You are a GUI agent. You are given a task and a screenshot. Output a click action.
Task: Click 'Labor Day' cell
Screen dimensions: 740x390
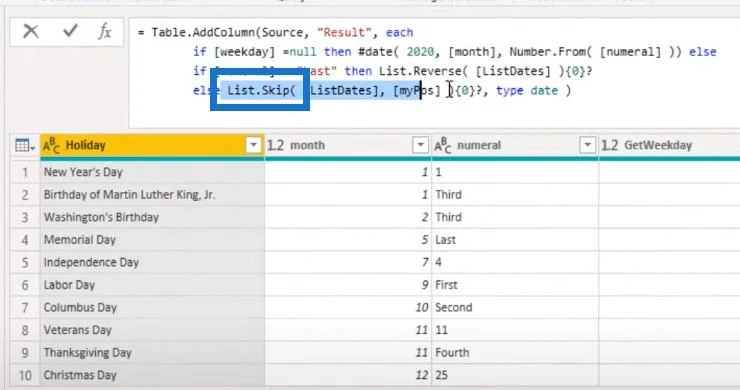(152, 285)
